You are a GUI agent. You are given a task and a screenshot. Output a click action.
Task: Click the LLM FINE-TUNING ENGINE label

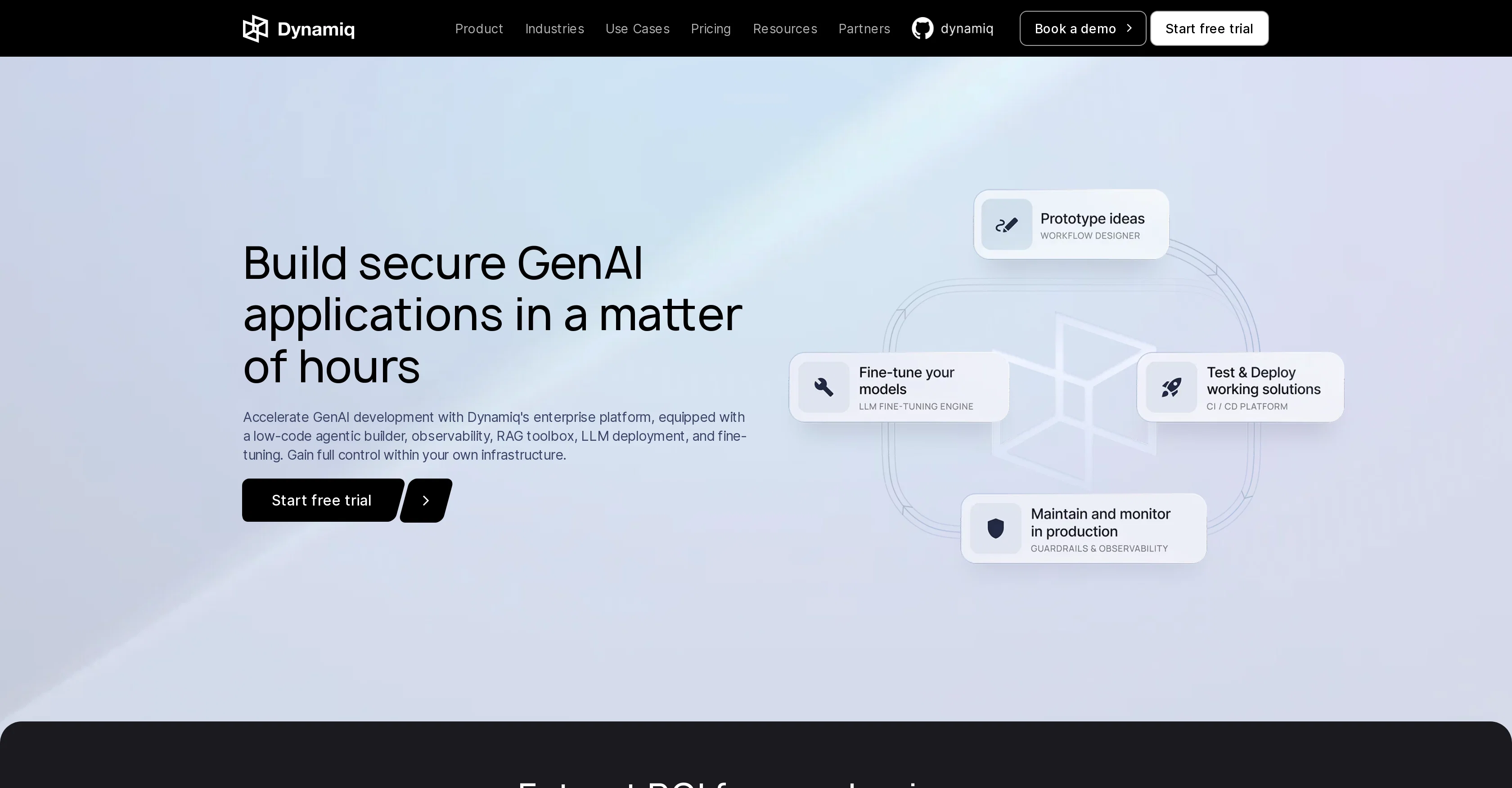coord(916,407)
